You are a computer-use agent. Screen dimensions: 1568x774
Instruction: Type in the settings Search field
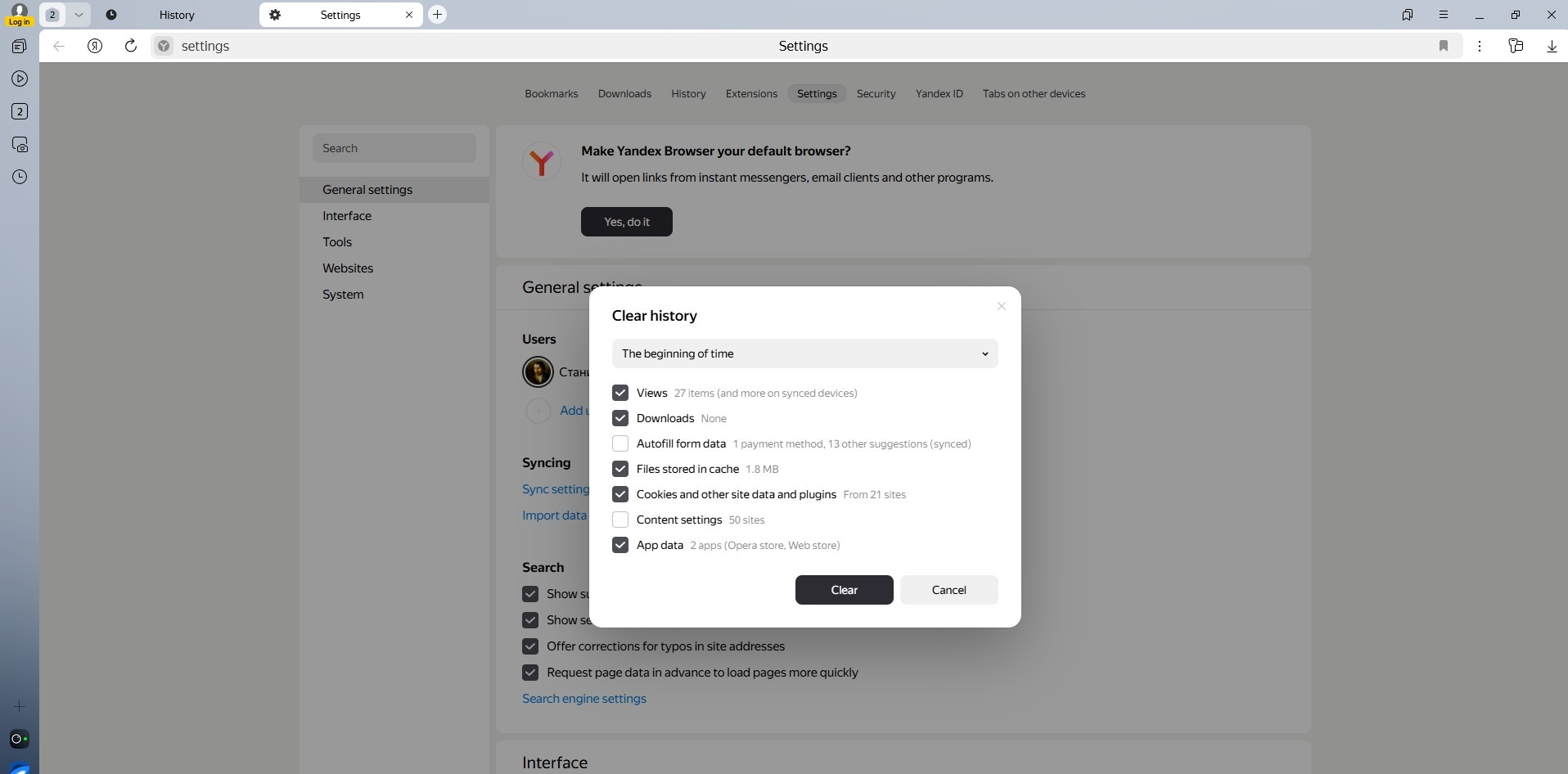(394, 148)
